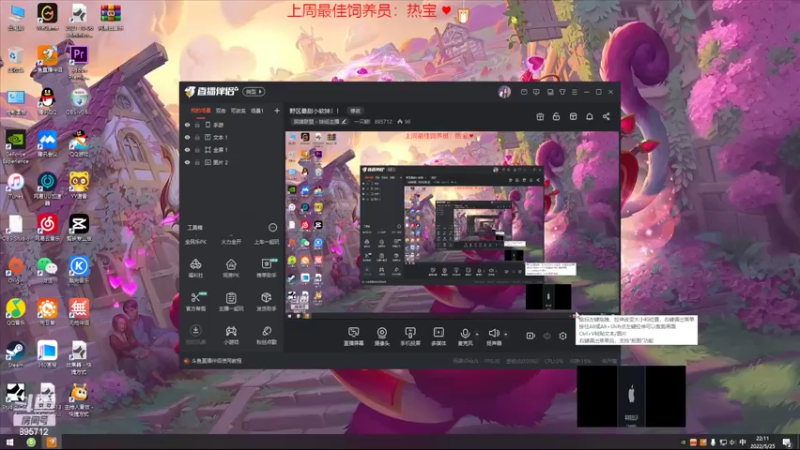The width and height of the screenshot is (800, 450).
Task: Click the orange taskbar app icon
Action: pyautogui.click(x=52, y=442)
